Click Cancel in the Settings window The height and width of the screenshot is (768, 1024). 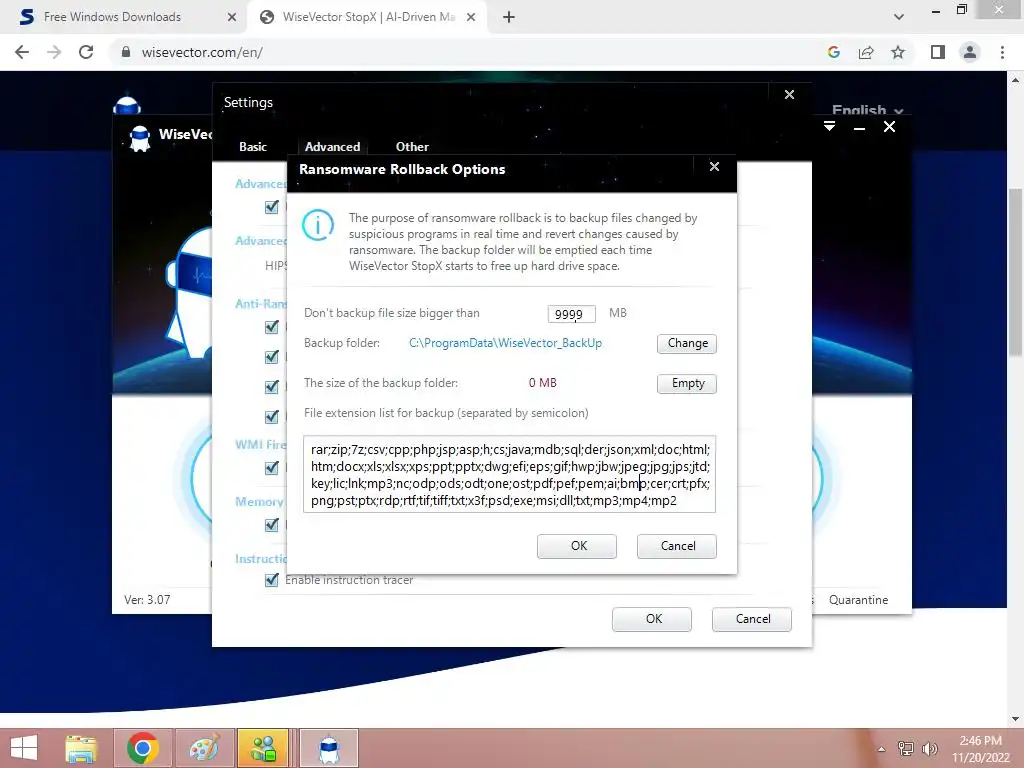click(x=752, y=619)
